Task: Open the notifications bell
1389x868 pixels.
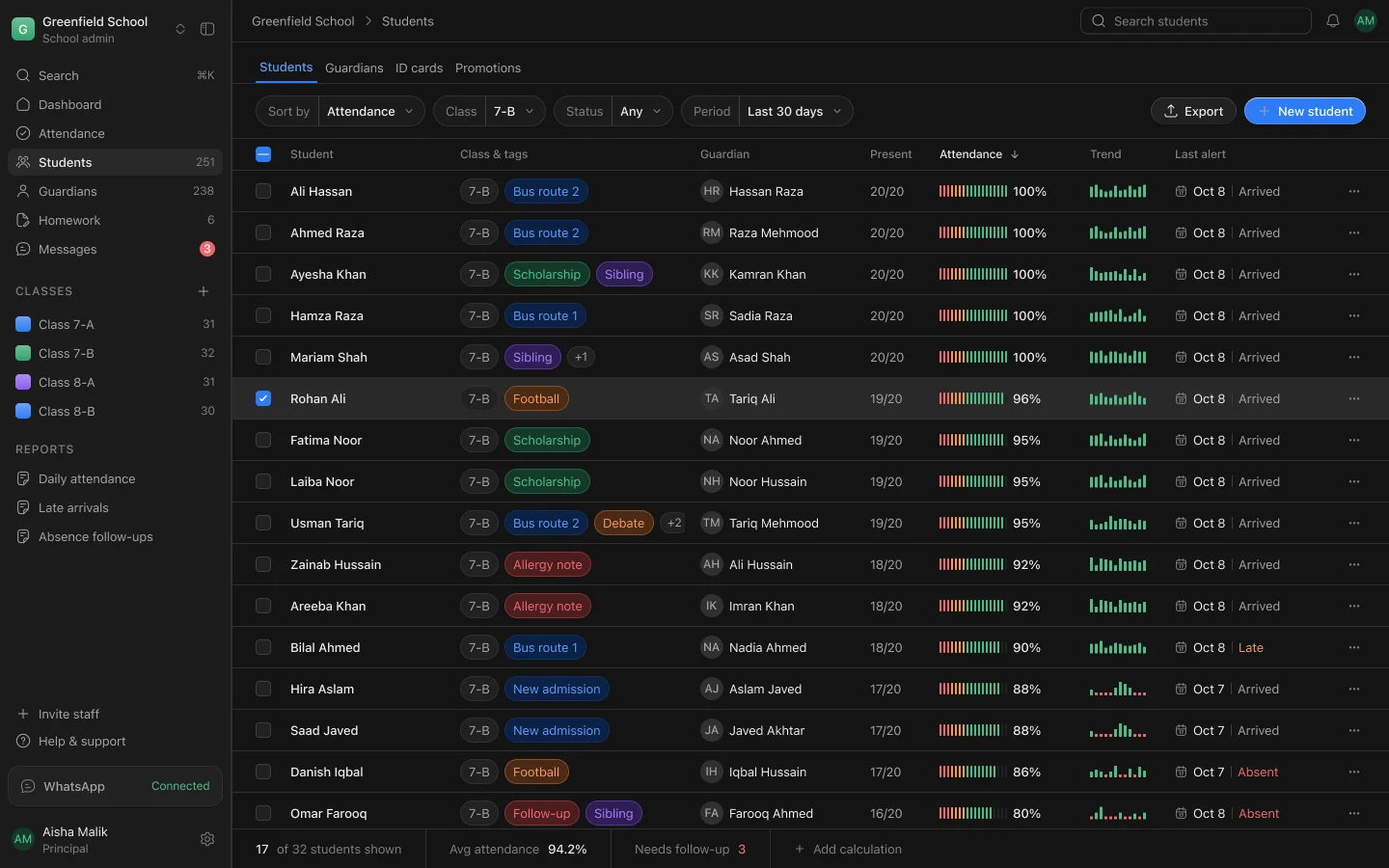Action: [x=1333, y=20]
